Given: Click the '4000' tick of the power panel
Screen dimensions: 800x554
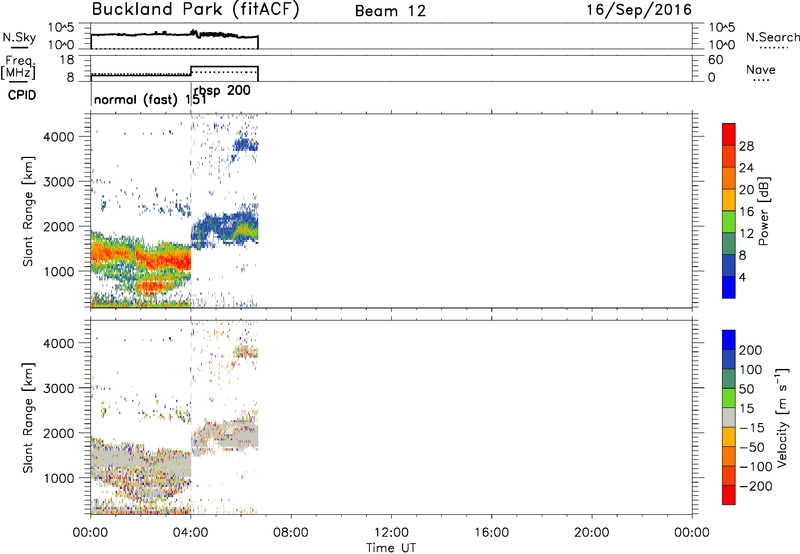Looking at the screenshot, I should coord(59,137).
